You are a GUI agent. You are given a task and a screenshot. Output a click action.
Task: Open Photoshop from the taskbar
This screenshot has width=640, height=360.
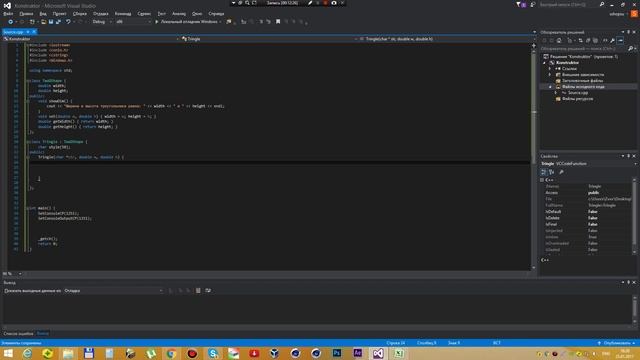click(x=337, y=353)
